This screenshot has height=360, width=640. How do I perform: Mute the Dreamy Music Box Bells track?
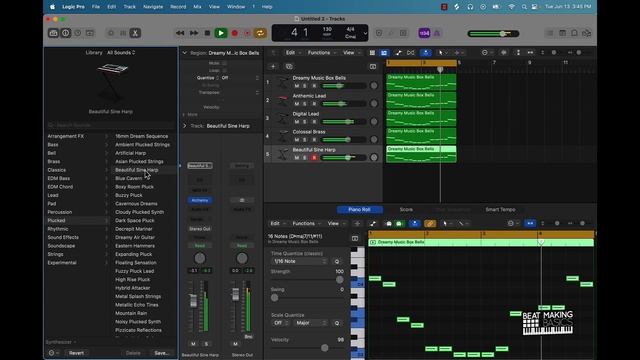(297, 86)
